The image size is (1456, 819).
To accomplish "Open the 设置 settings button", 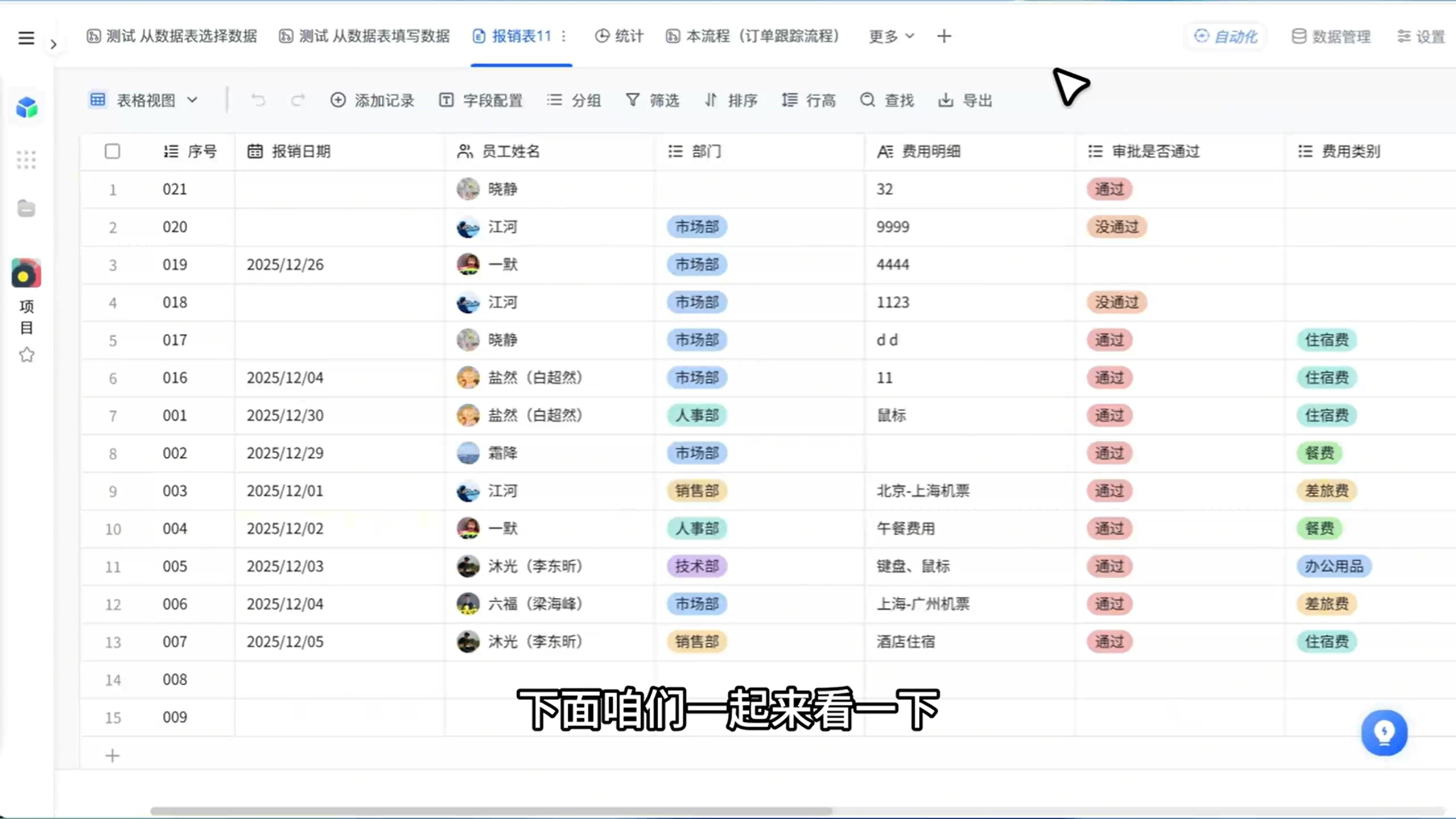I will click(x=1421, y=36).
